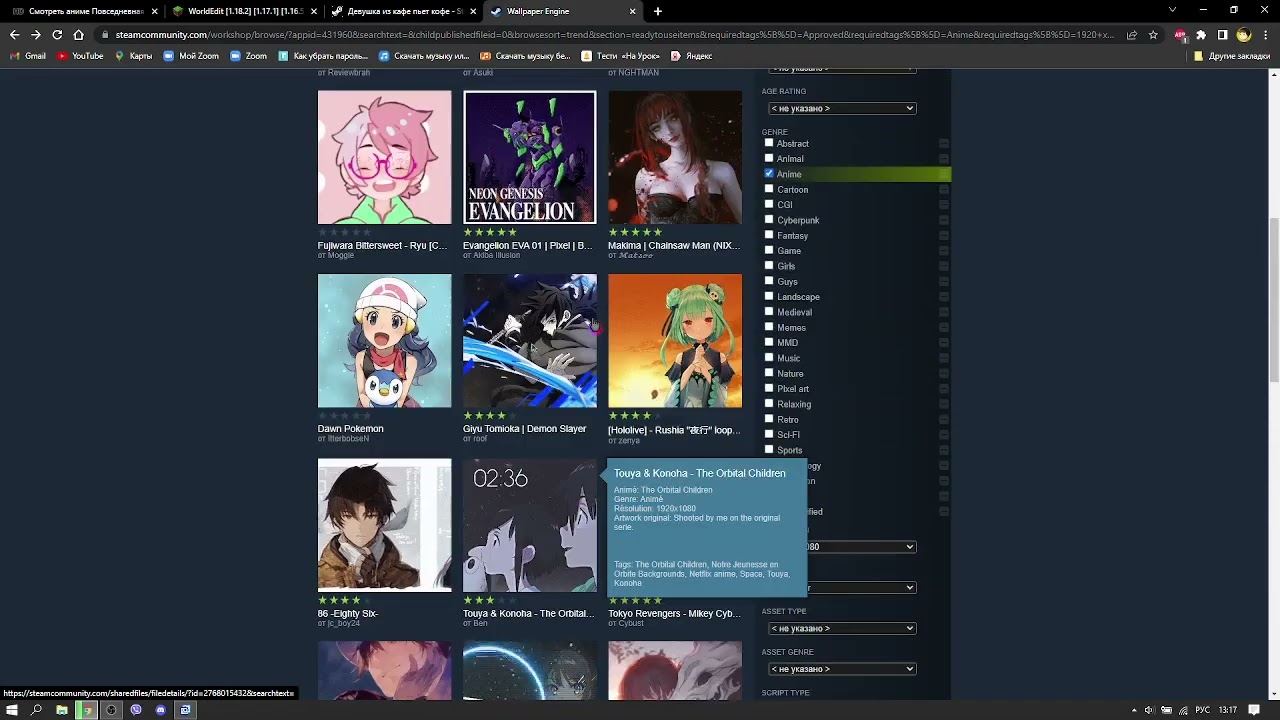Viewport: 1280px width, 720px height.
Task: Open the Chrome profile avatar
Action: pos(1243,35)
